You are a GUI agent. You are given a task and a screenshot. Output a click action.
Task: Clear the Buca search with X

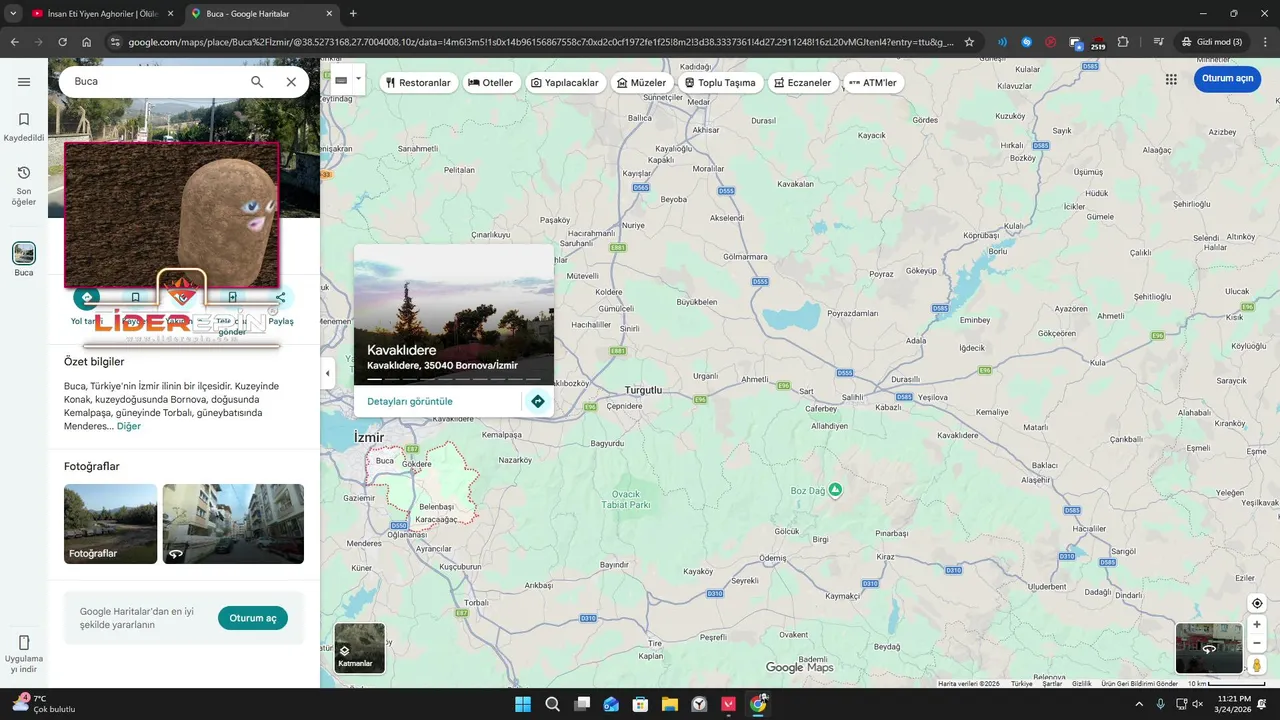[291, 82]
